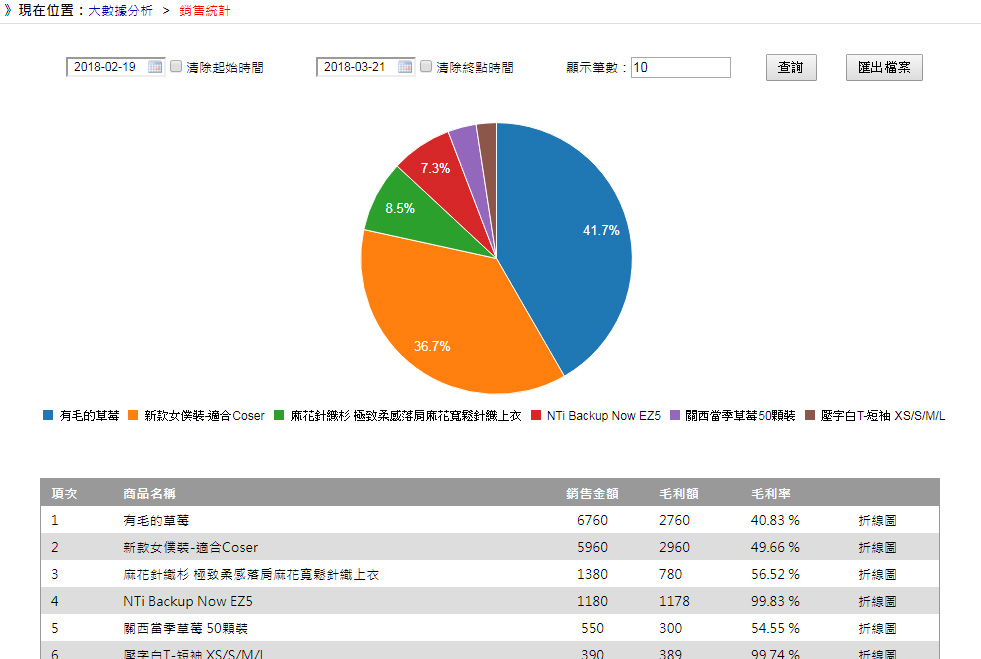The height and width of the screenshot is (659, 981).
Task: Open 折線圖 for NTi Backup Now EZ5 row
Action: (877, 601)
